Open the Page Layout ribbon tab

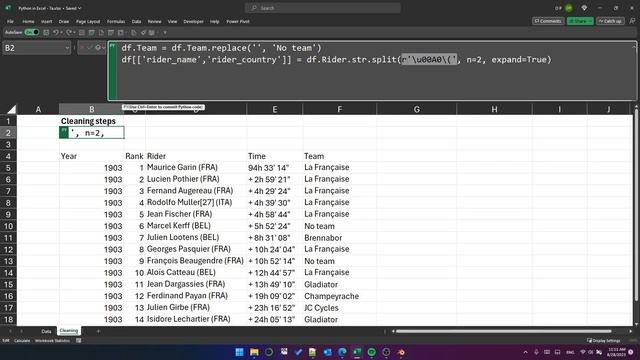tap(88, 21)
